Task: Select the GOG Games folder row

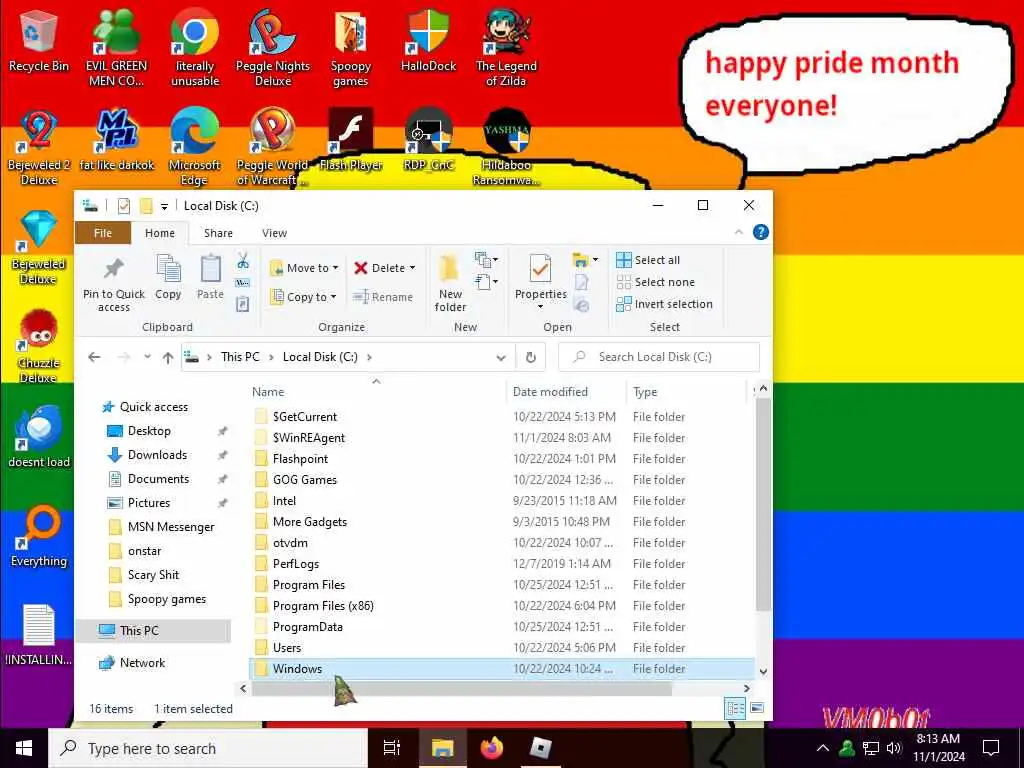Action: click(502, 479)
